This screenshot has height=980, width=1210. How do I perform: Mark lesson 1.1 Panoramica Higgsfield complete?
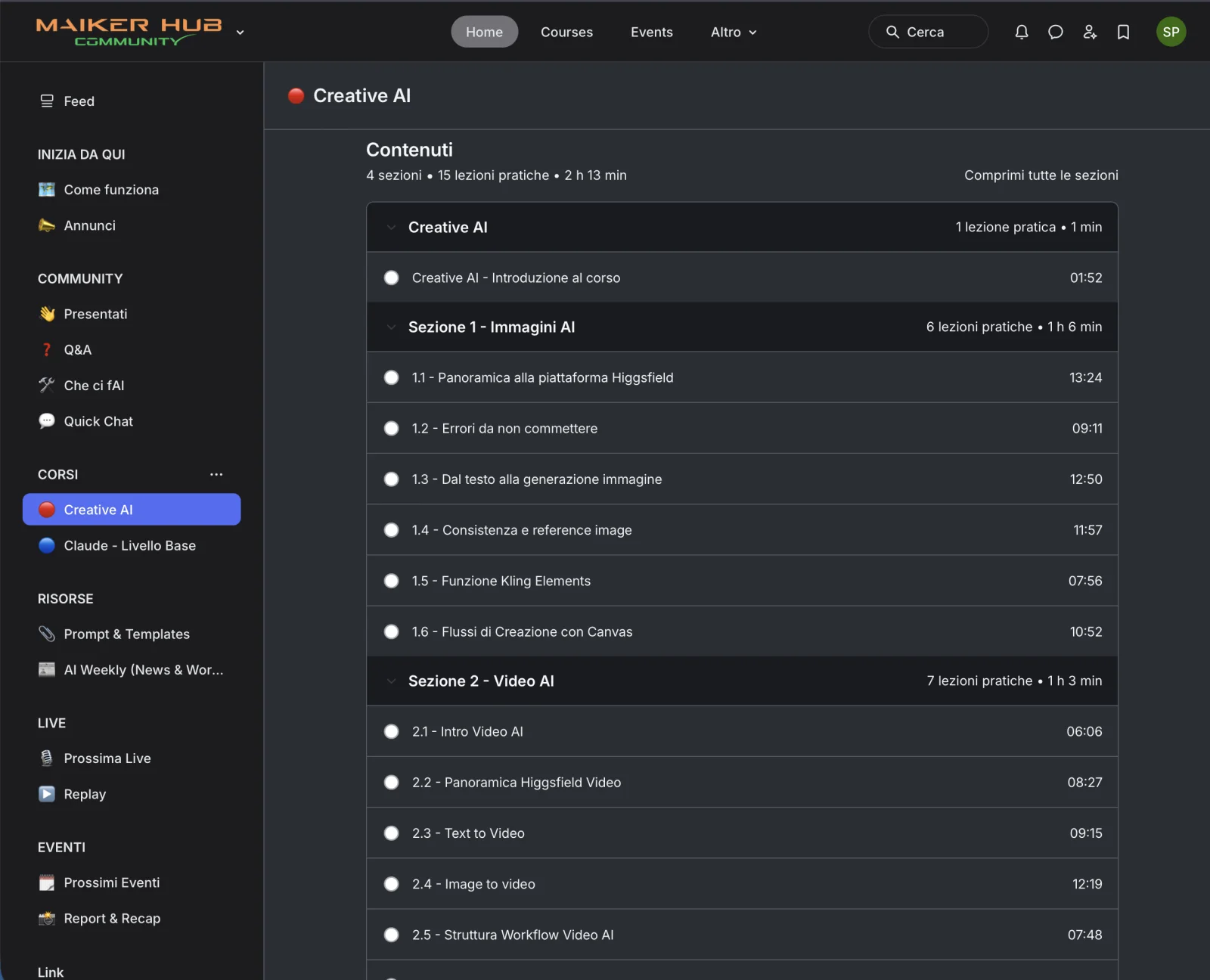click(x=391, y=377)
